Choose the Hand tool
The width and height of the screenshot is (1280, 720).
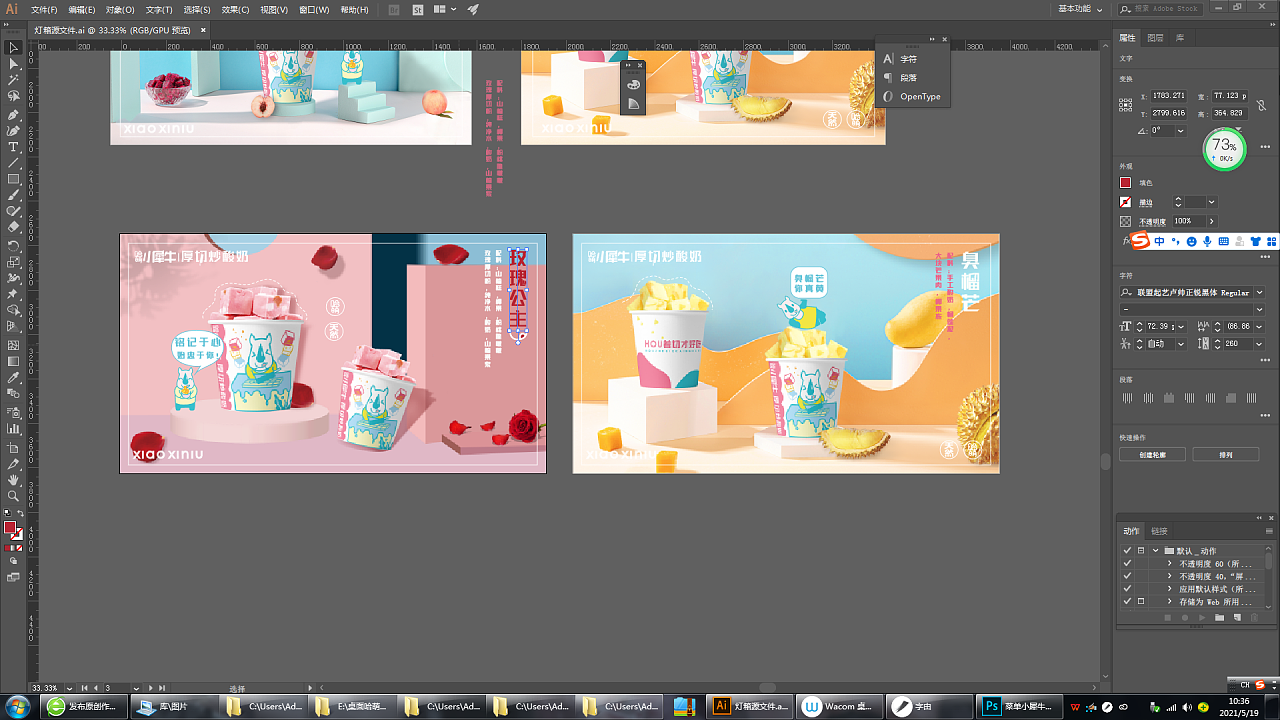[14, 480]
